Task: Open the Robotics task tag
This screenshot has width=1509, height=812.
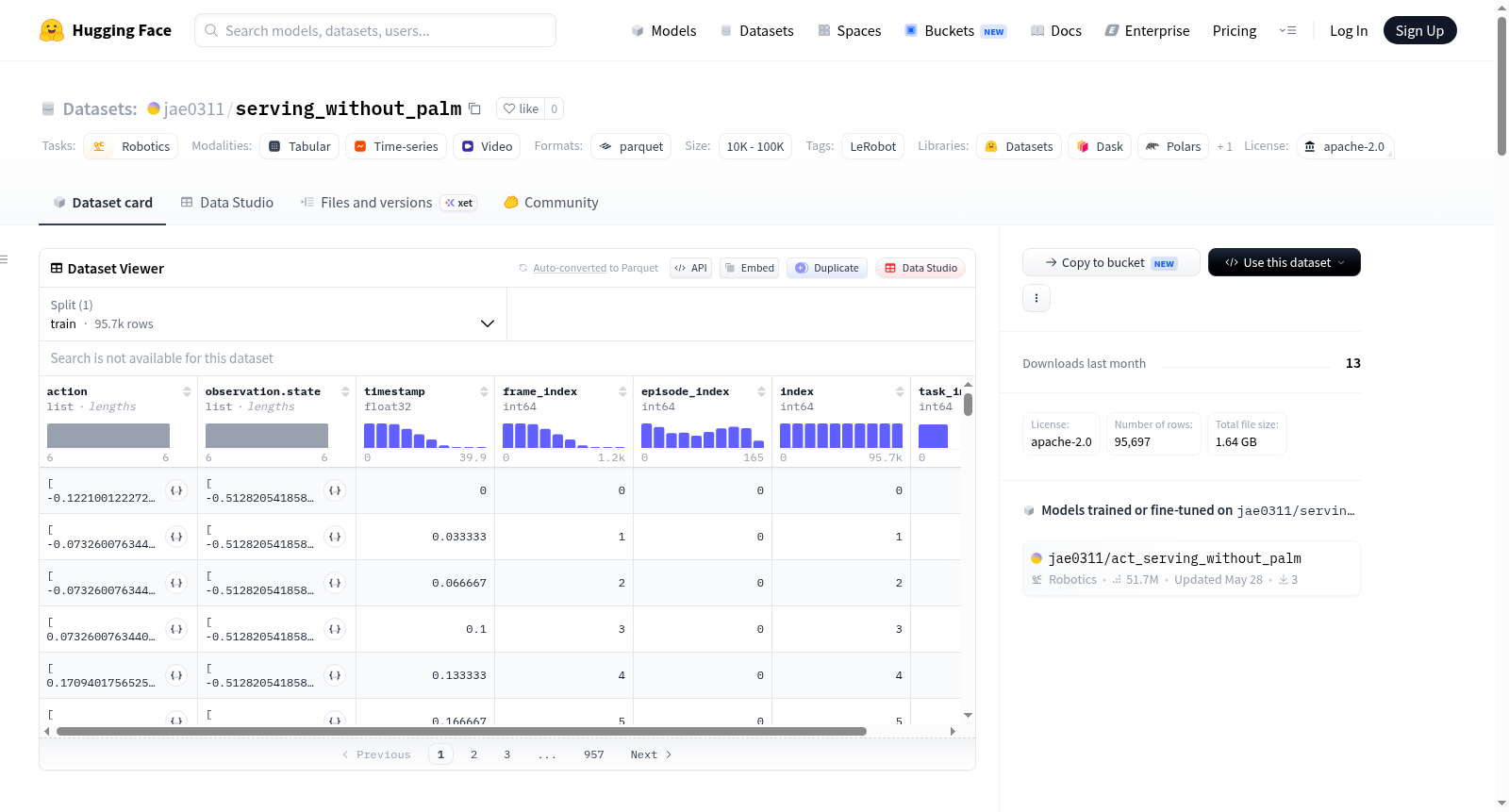Action: tap(131, 146)
